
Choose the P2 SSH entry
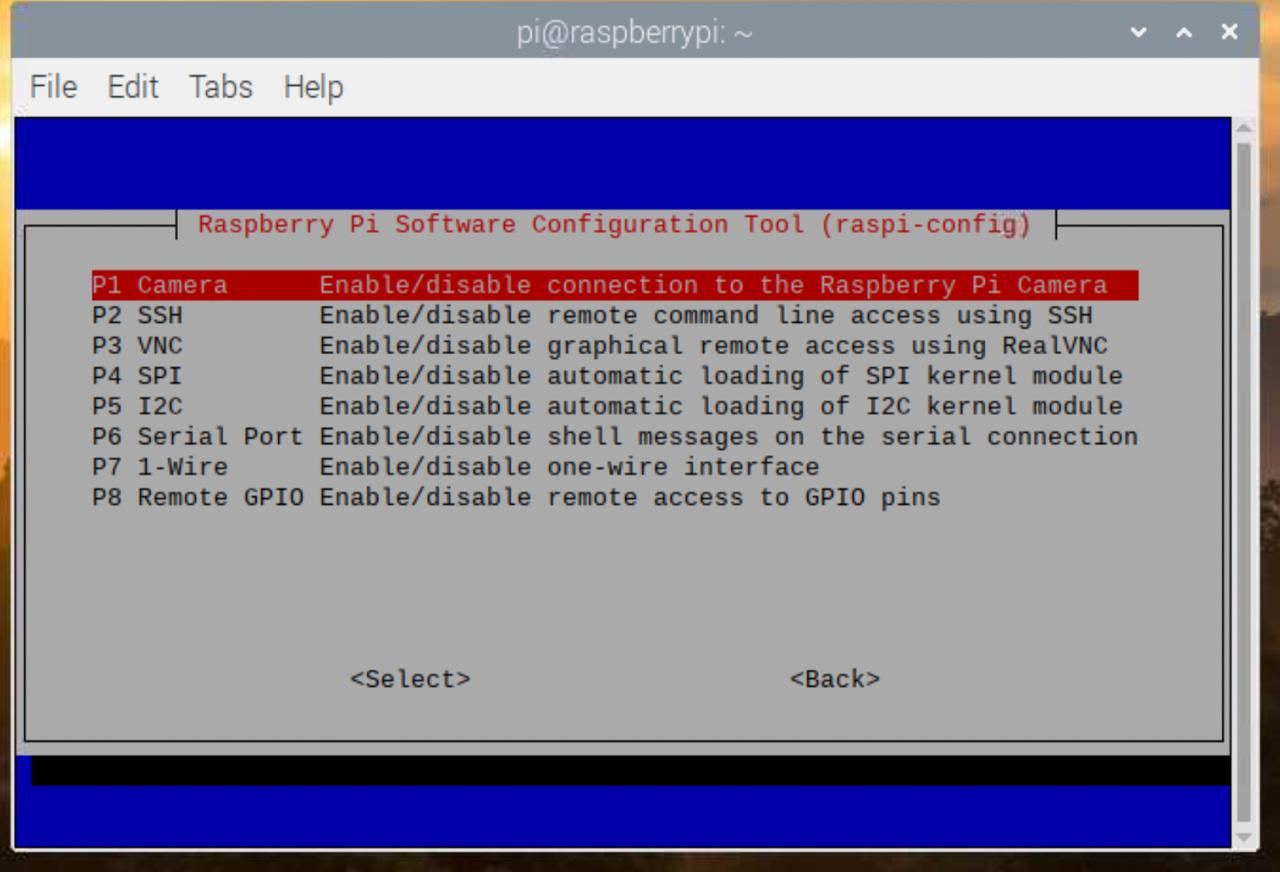click(138, 316)
